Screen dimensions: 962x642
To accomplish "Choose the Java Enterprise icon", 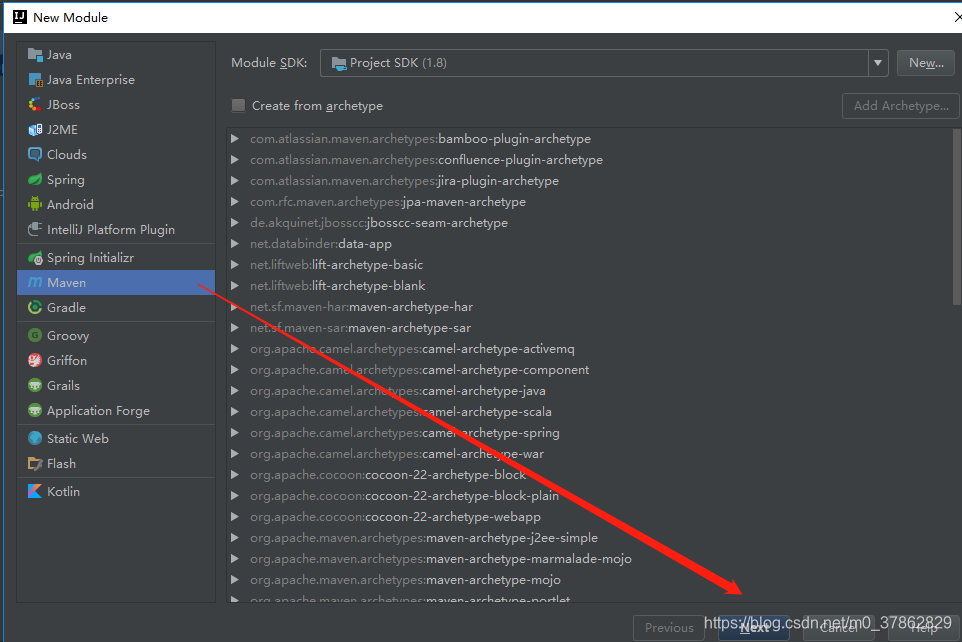I will click(x=35, y=80).
